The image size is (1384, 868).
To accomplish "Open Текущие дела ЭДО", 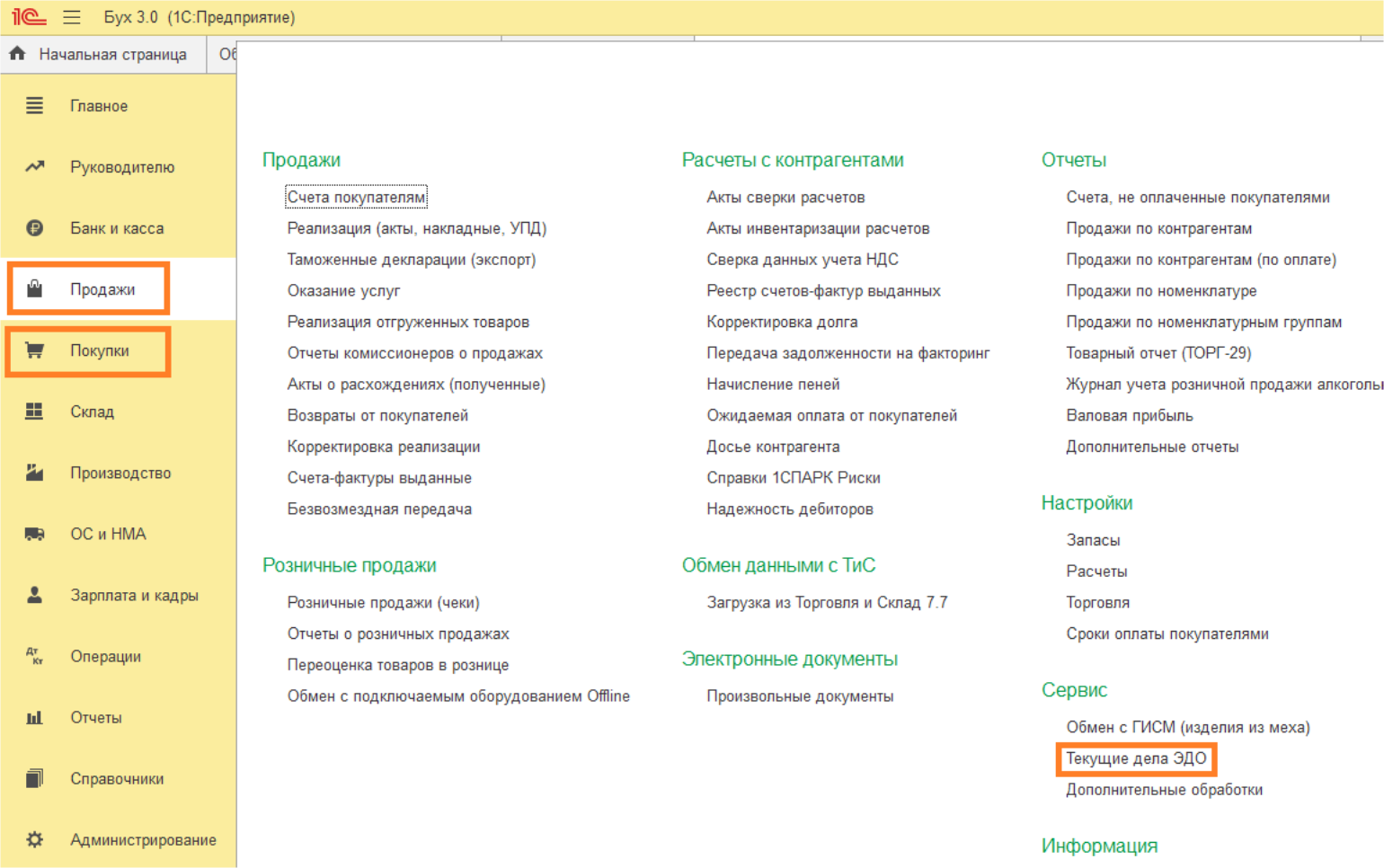I will coord(1136,758).
